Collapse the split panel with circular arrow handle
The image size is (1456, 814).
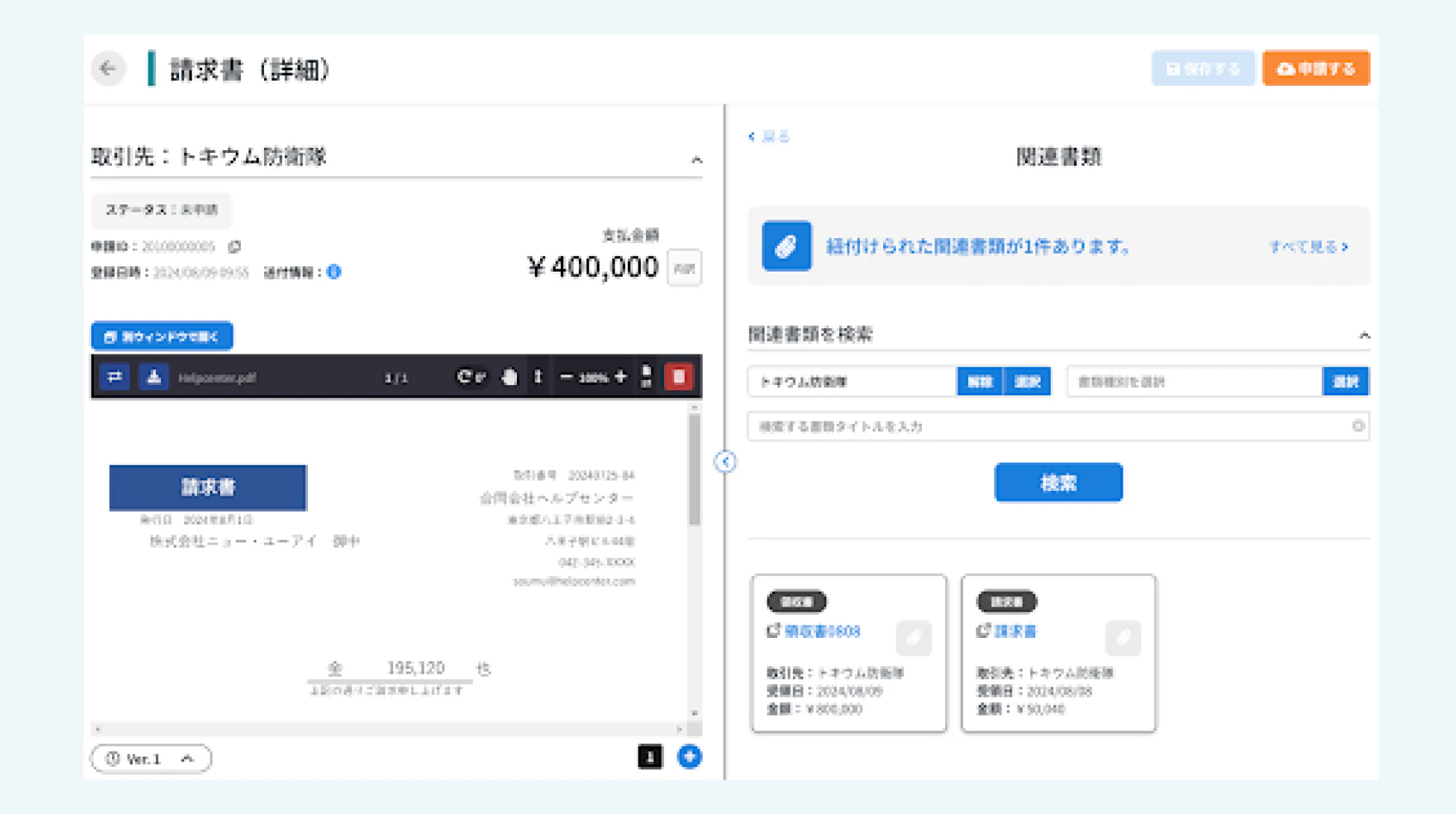click(x=725, y=462)
